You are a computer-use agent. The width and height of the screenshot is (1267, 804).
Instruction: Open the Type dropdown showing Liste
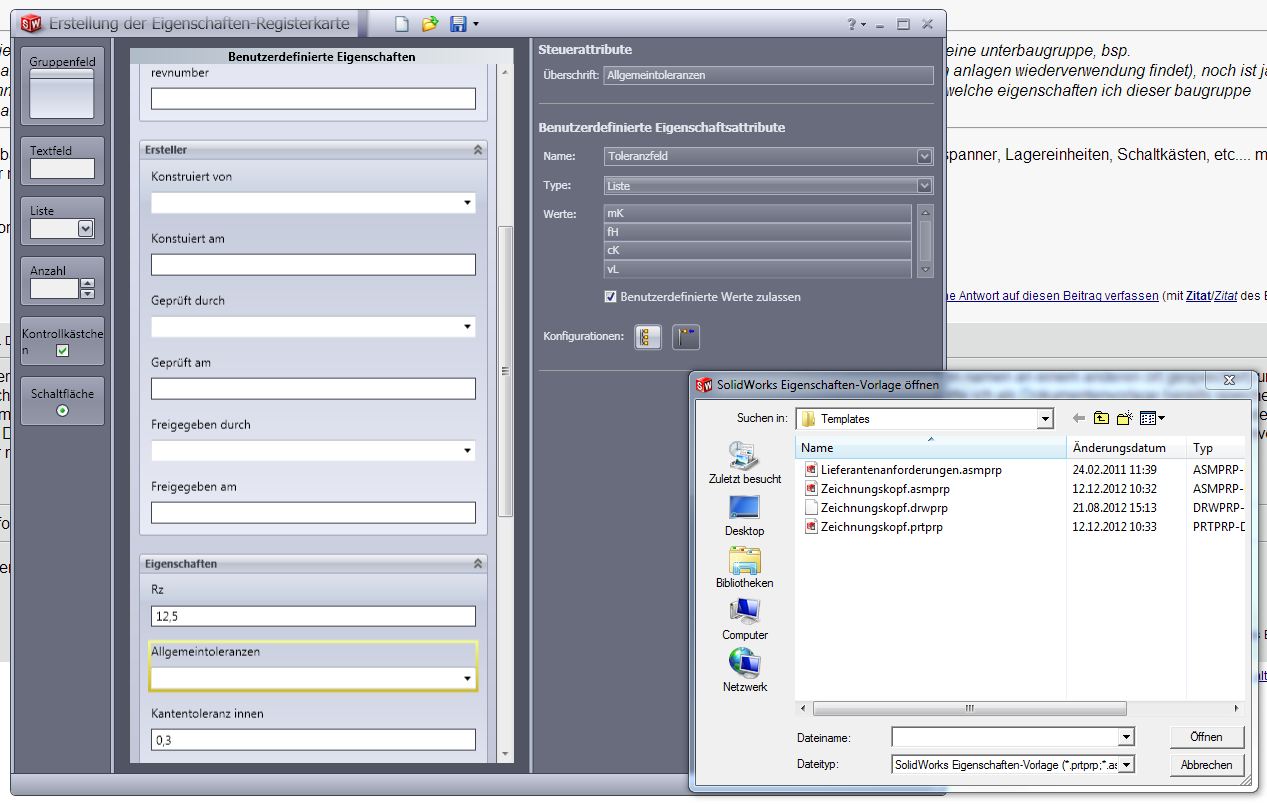(x=924, y=186)
